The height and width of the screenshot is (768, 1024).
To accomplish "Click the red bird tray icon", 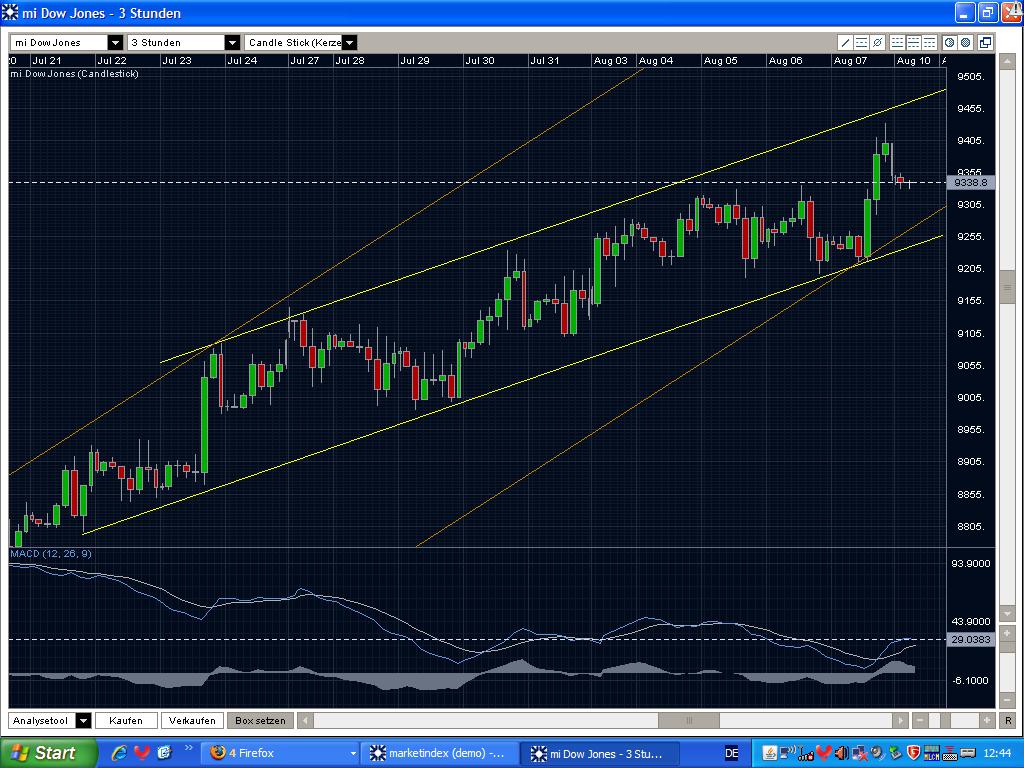I will click(824, 753).
